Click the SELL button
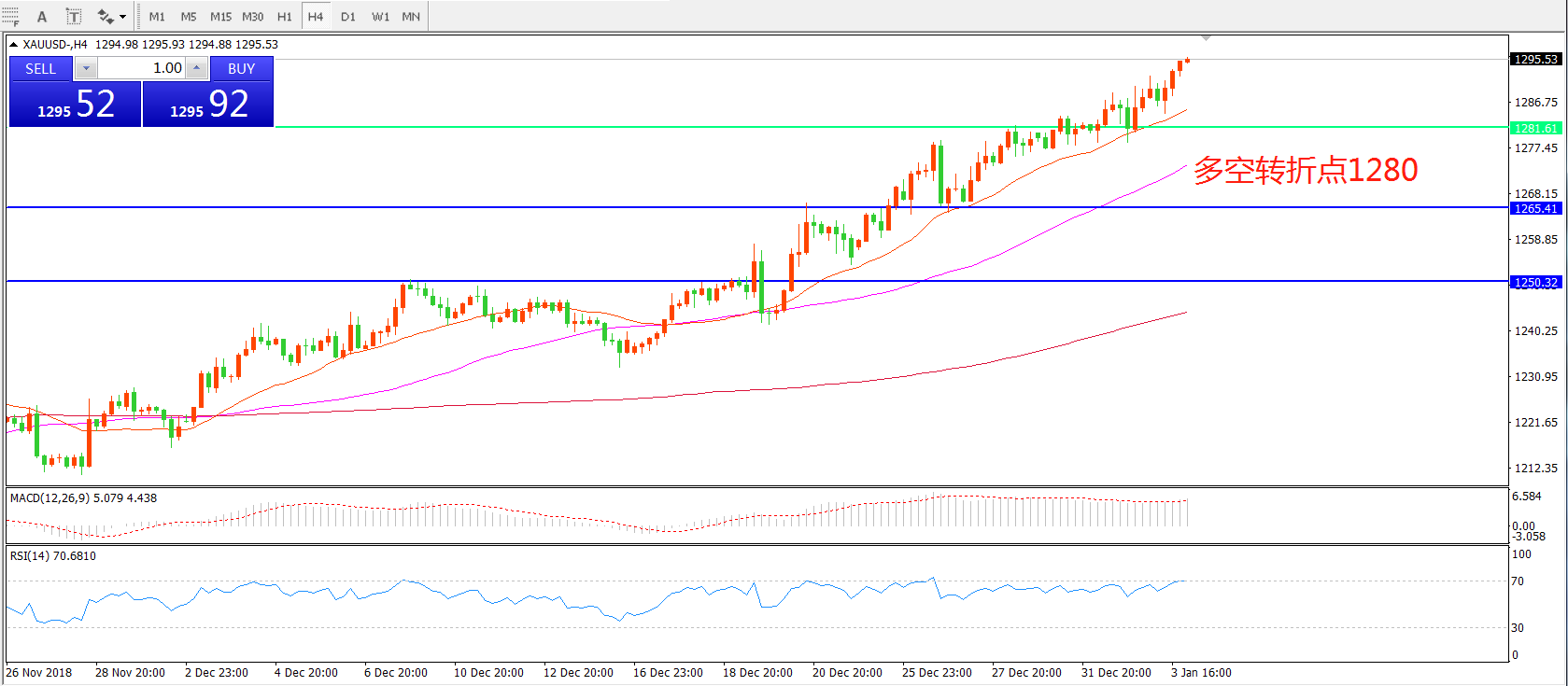 40,69
